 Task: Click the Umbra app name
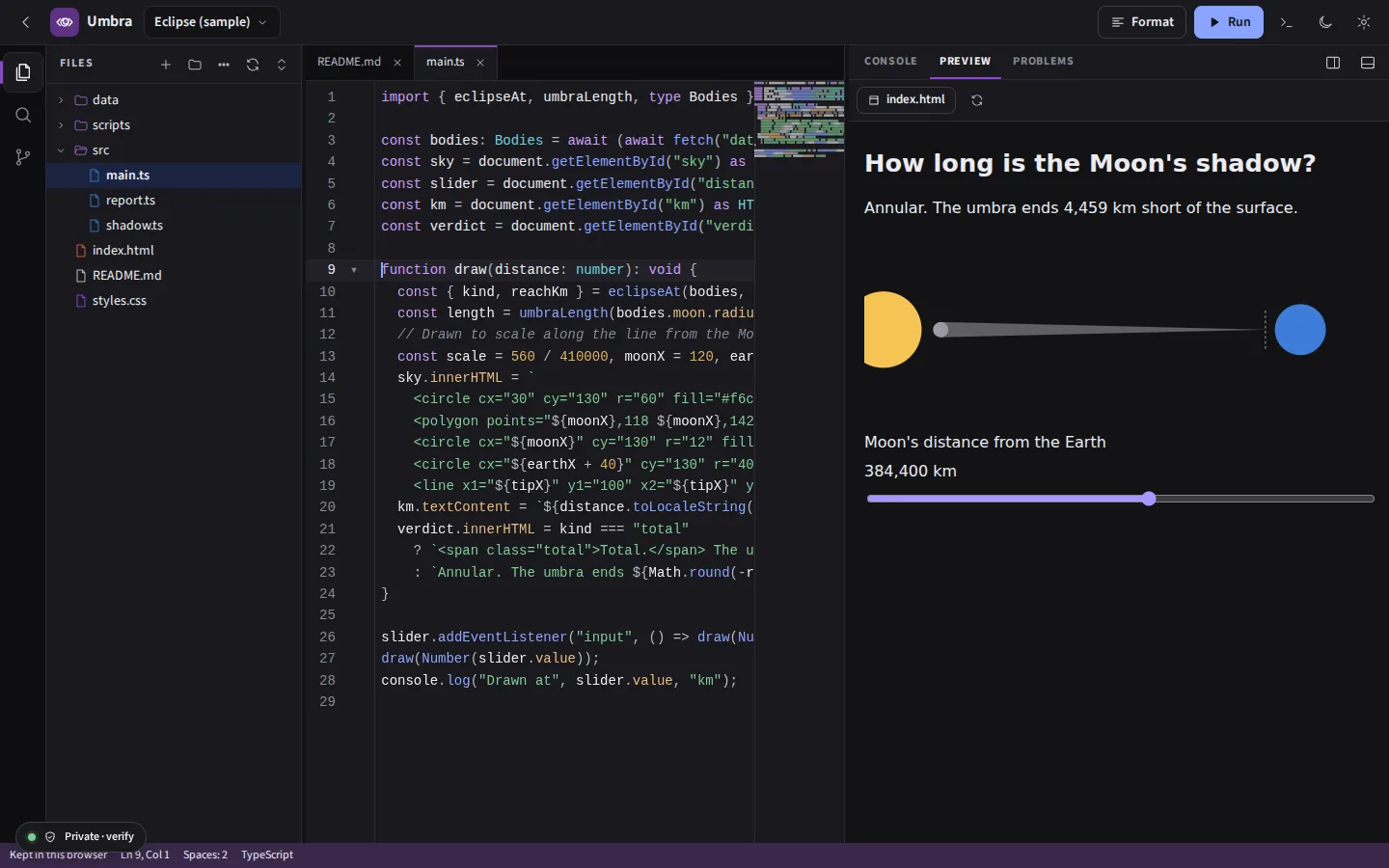pyautogui.click(x=109, y=21)
